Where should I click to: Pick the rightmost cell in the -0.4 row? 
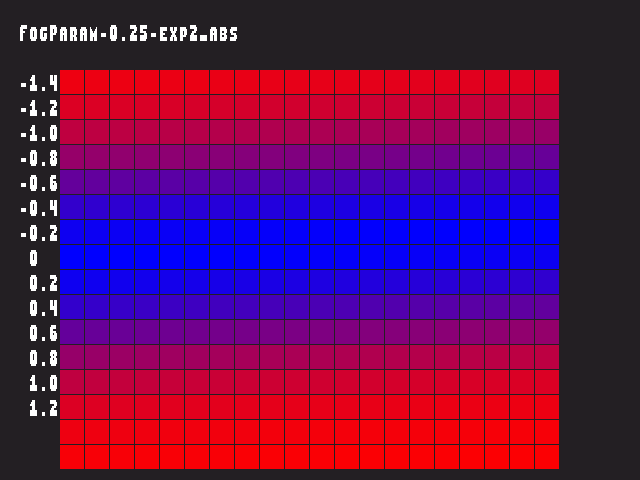coord(547,207)
